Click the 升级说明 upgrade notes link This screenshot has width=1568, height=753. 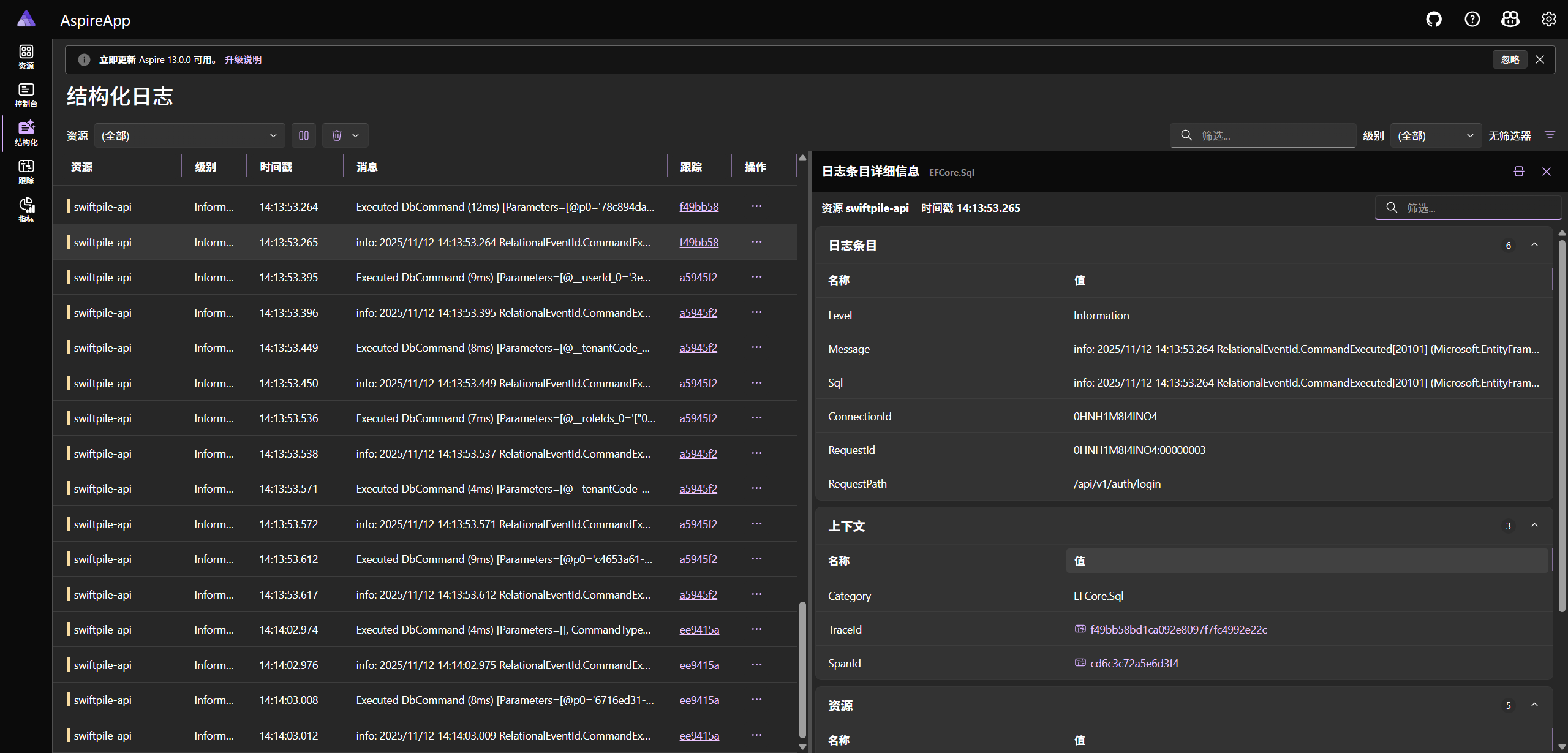point(243,60)
